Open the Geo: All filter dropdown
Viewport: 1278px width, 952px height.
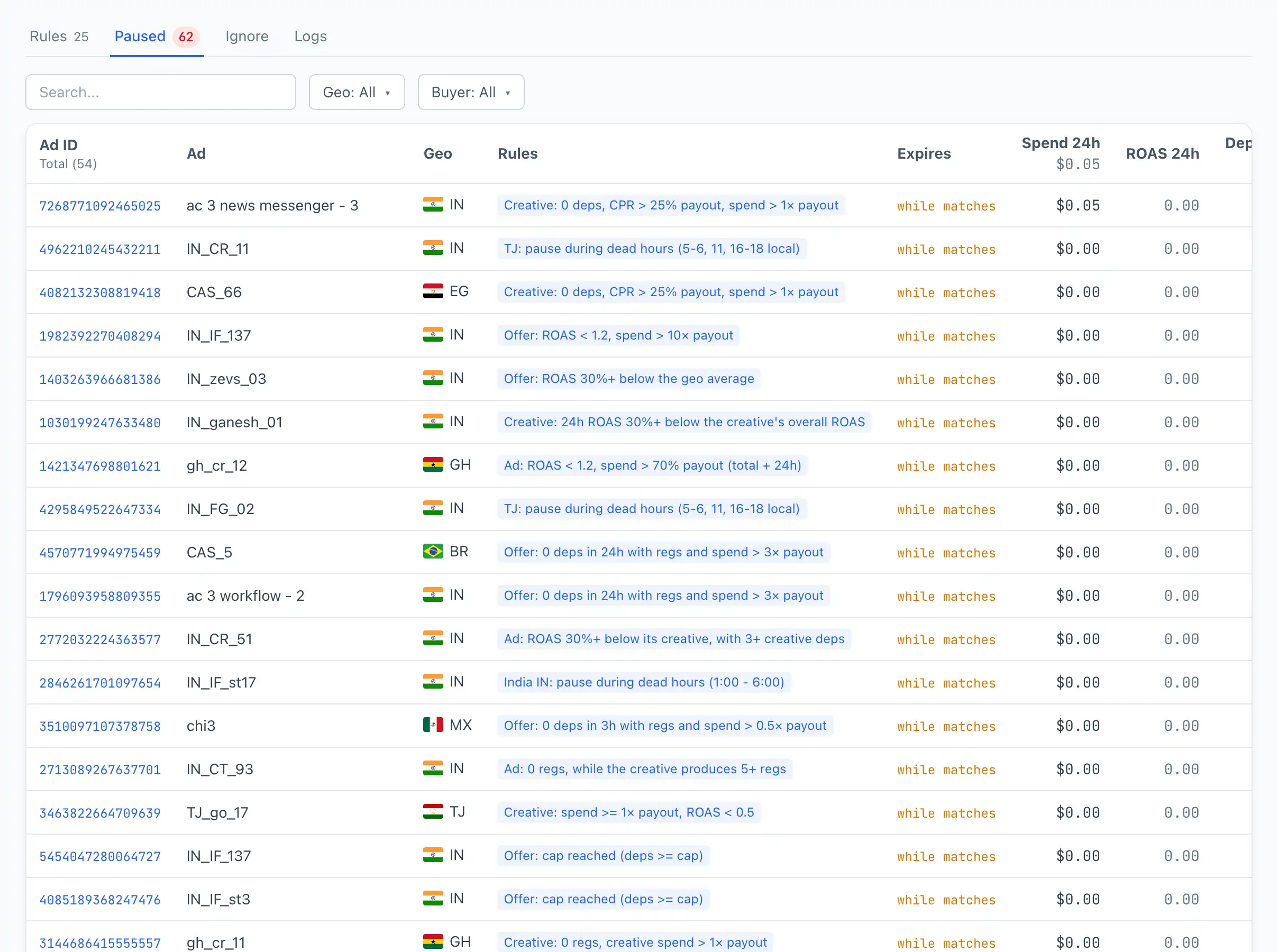coord(357,92)
